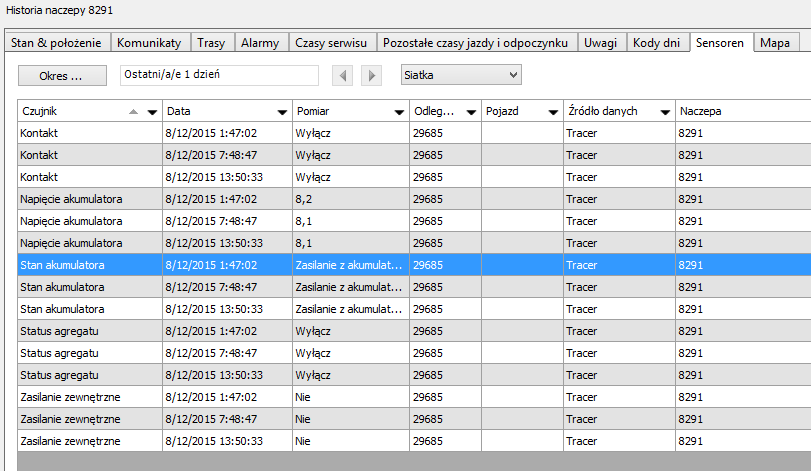Click sort arrow in Czujnik column header

(x=134, y=112)
